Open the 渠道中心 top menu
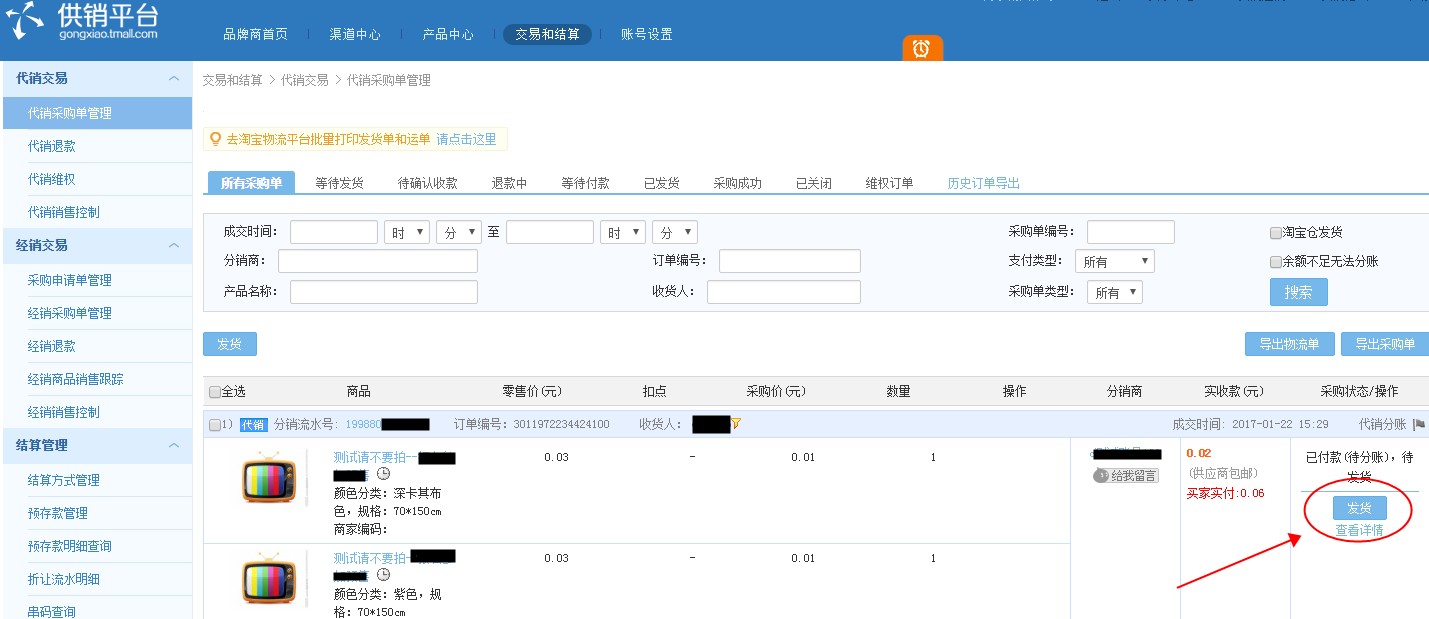This screenshot has height=619, width=1429. pos(355,34)
